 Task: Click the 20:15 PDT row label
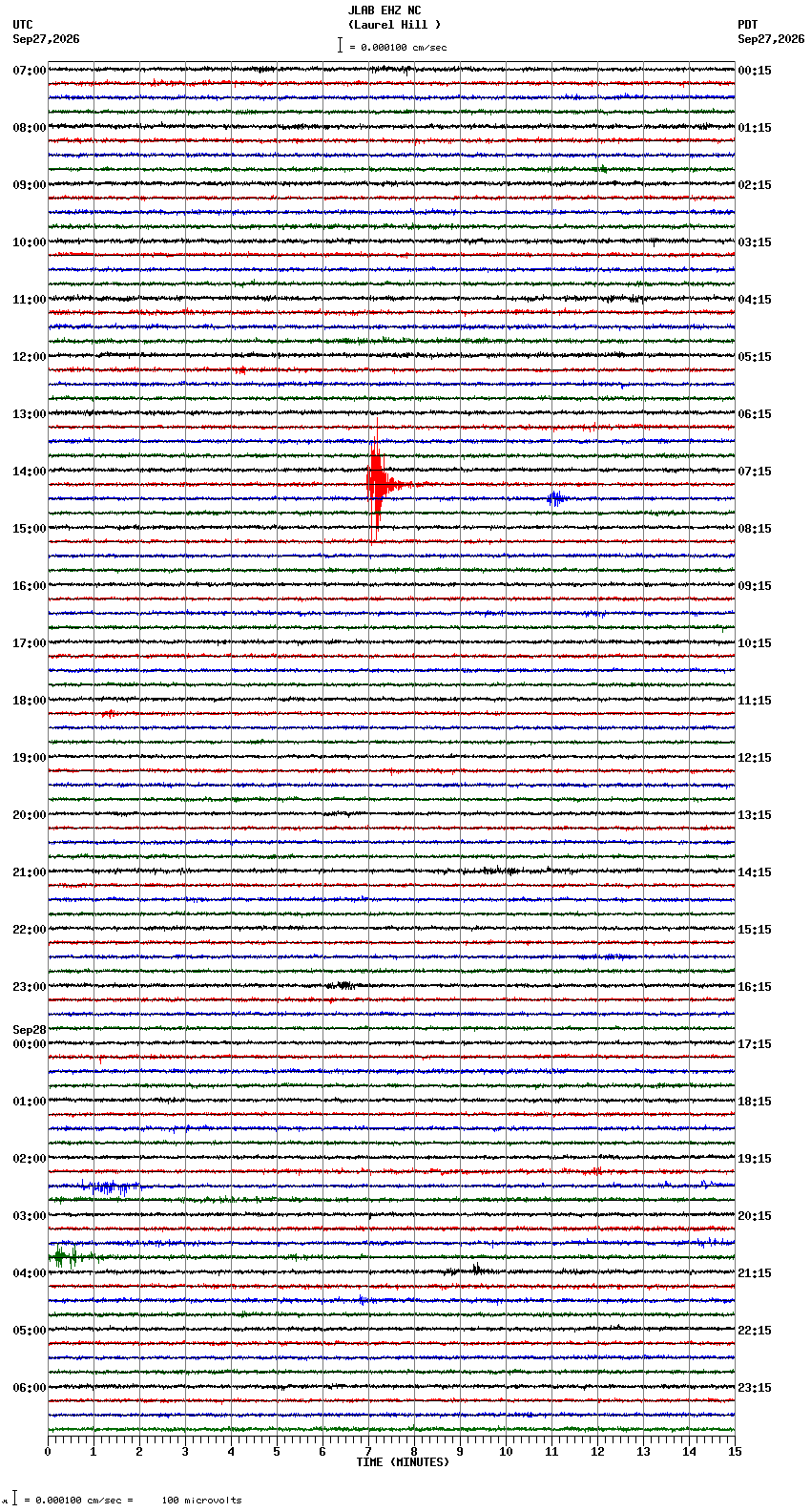click(x=755, y=1216)
